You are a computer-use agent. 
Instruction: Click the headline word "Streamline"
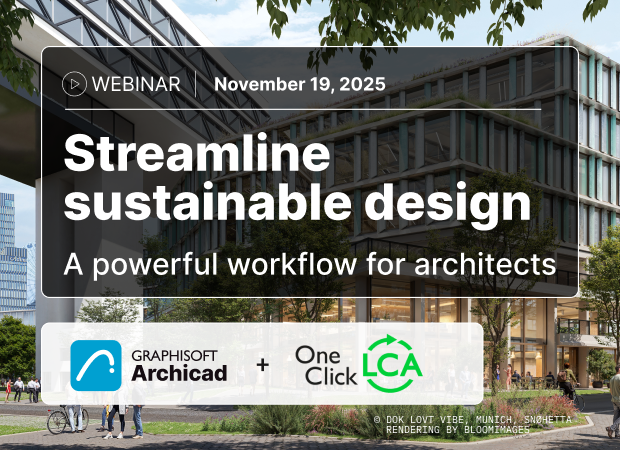tap(197, 153)
